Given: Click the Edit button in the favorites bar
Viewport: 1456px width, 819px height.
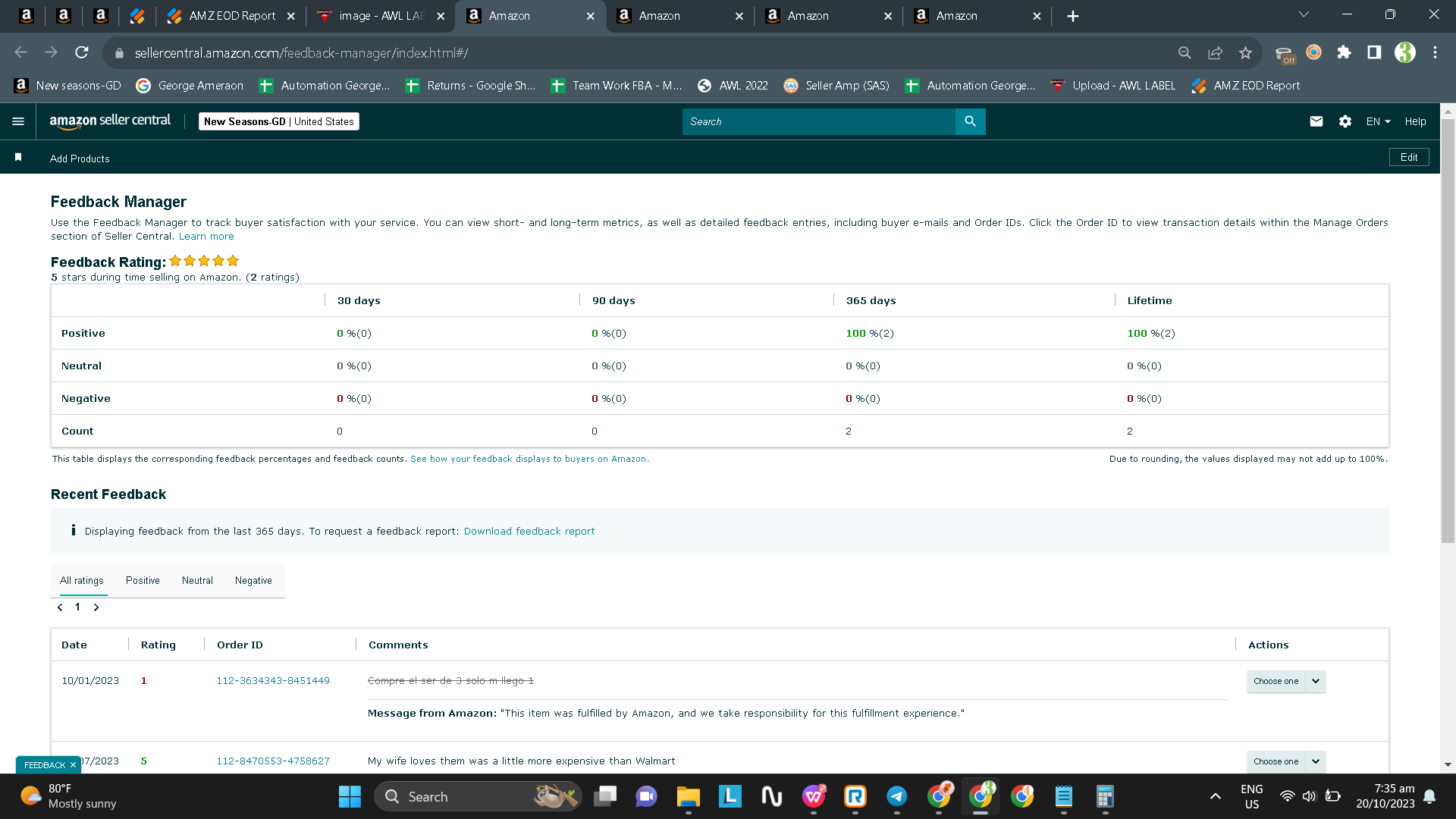Looking at the screenshot, I should [x=1409, y=157].
